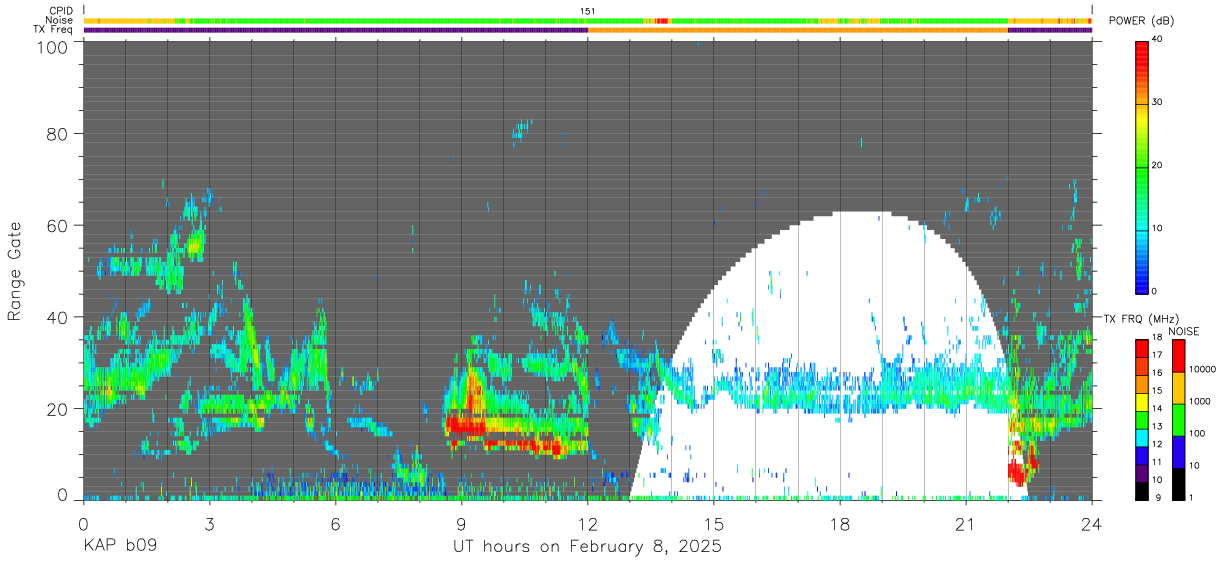Viewport: 1228px width, 567px height.
Task: Click the 6 hour tick label
Action: click(335, 524)
